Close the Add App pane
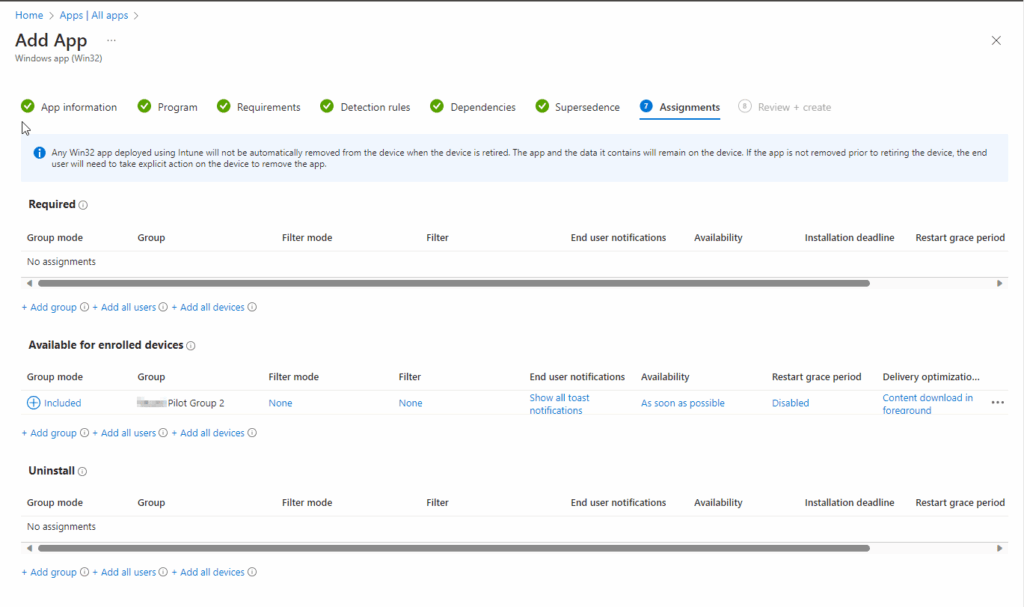Viewport: 1024px width, 607px height. click(995, 41)
